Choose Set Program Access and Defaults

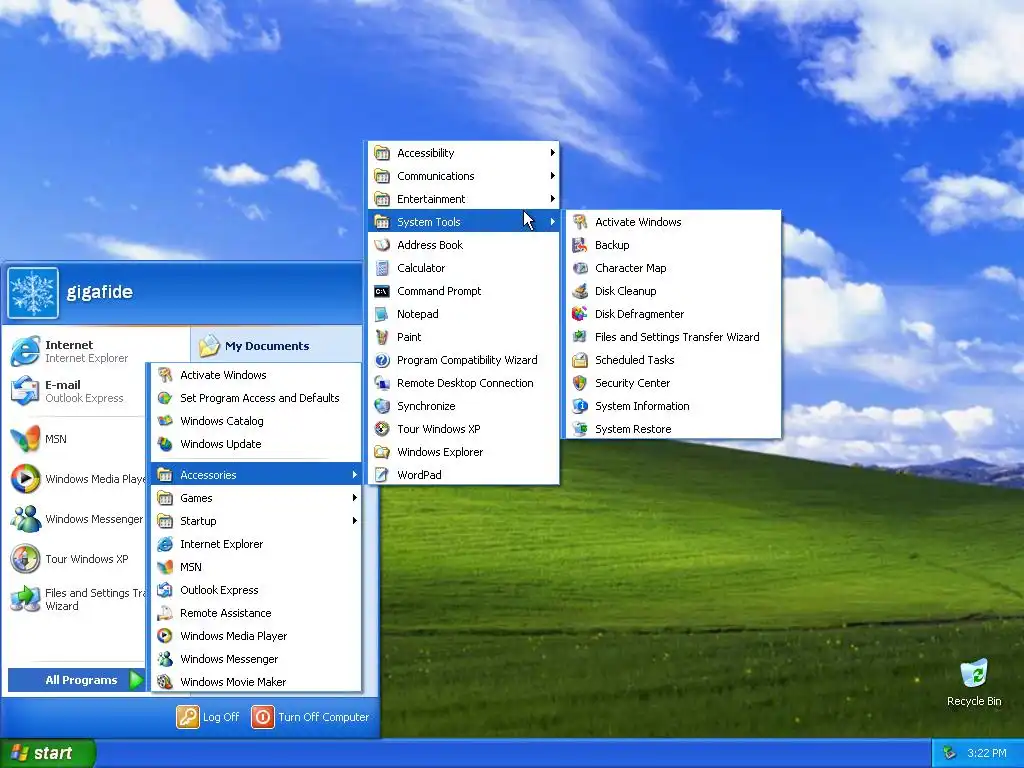pyautogui.click(x=256, y=398)
